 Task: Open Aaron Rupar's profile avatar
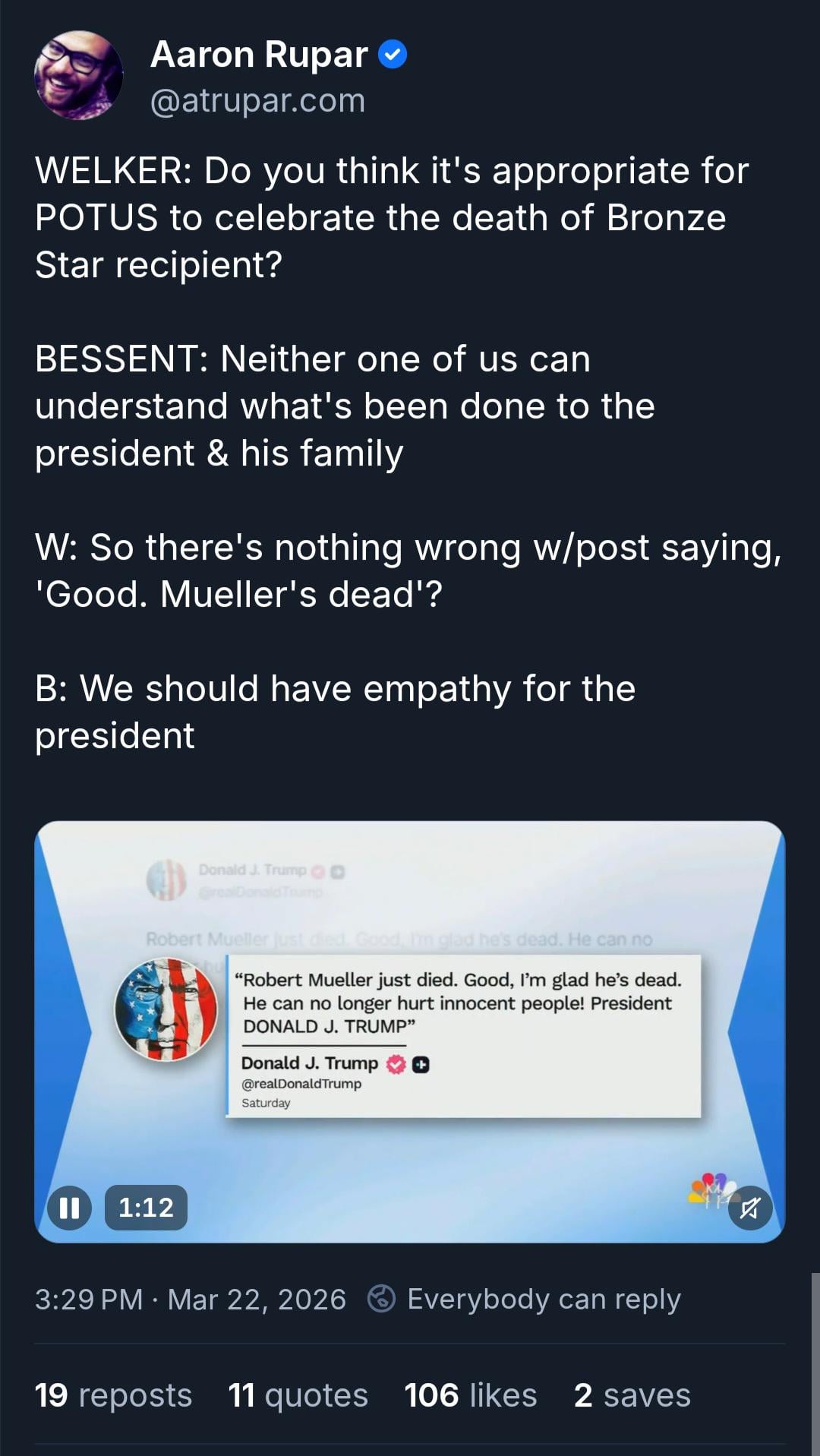78,75
